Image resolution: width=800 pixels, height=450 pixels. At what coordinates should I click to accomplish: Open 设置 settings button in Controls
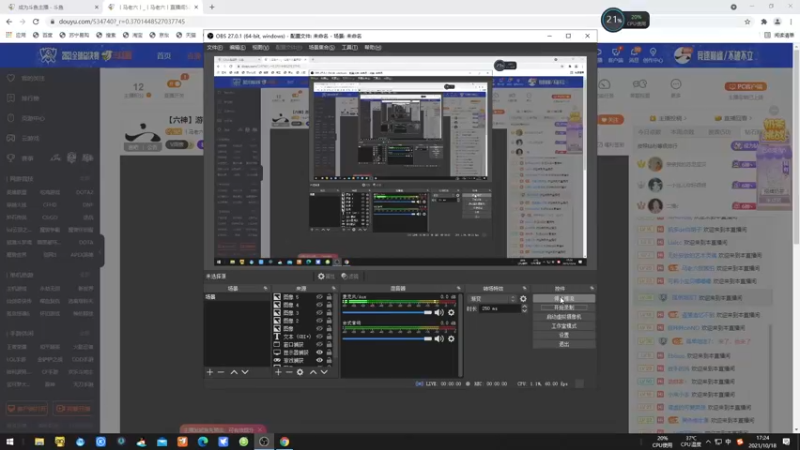pyautogui.click(x=564, y=335)
